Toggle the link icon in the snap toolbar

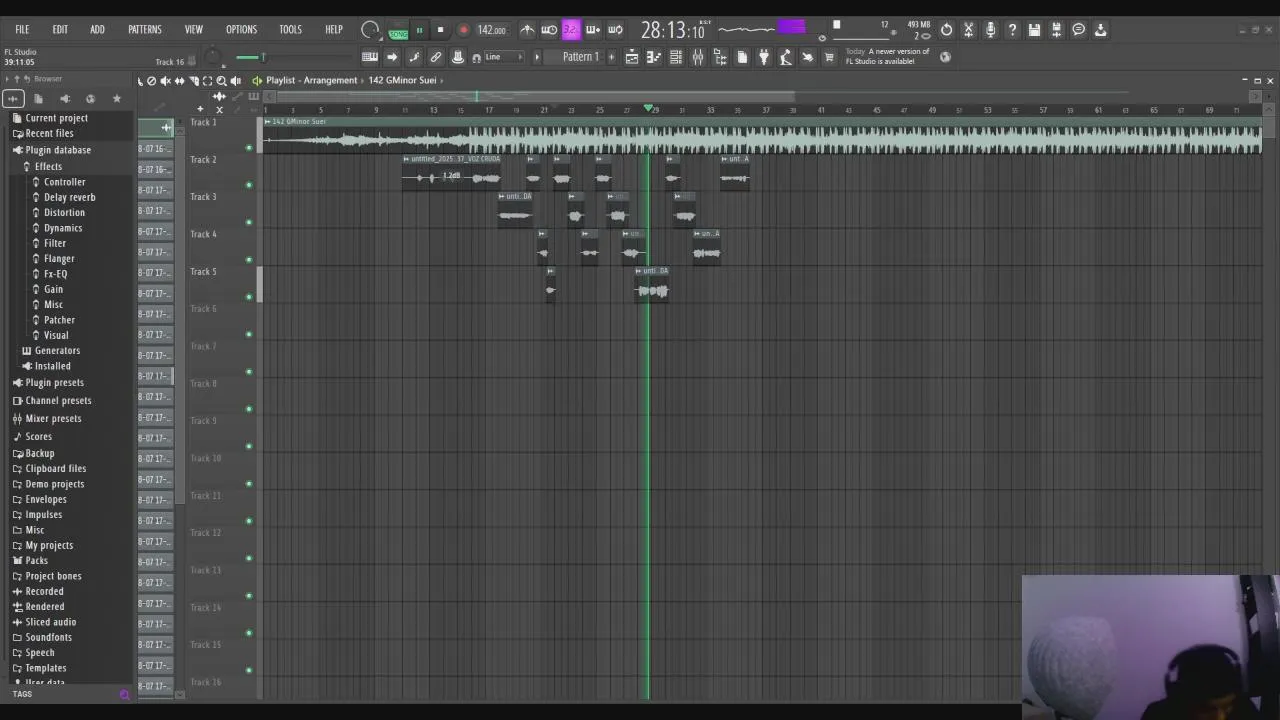point(436,57)
